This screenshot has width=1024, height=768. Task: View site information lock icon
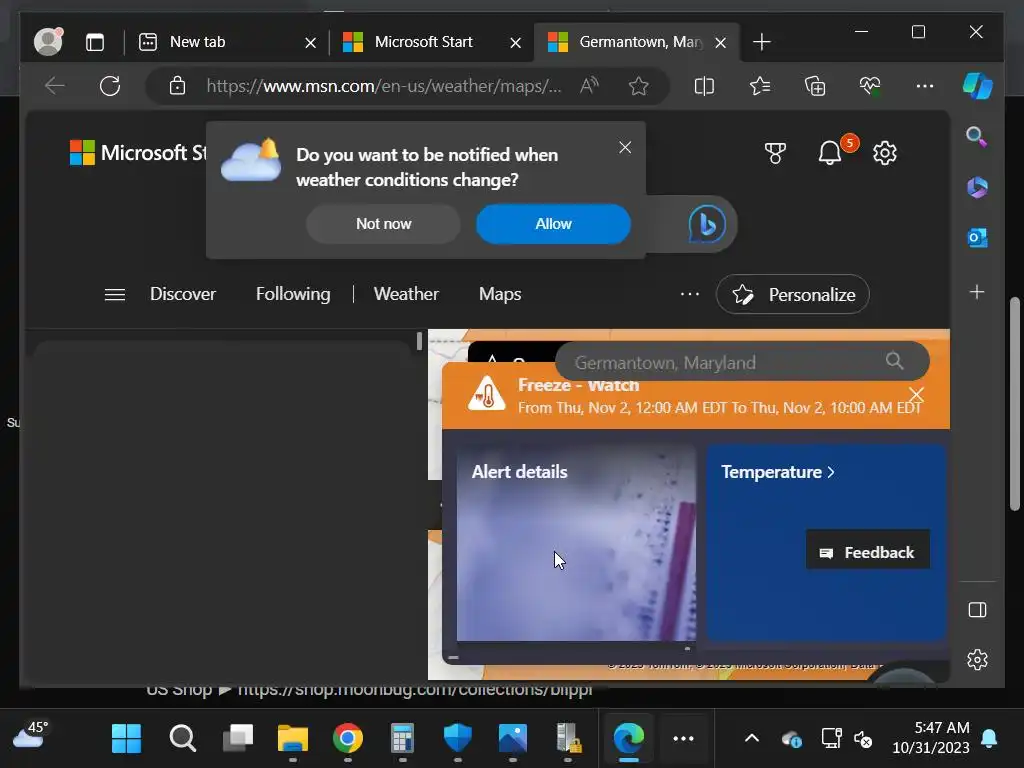177,86
